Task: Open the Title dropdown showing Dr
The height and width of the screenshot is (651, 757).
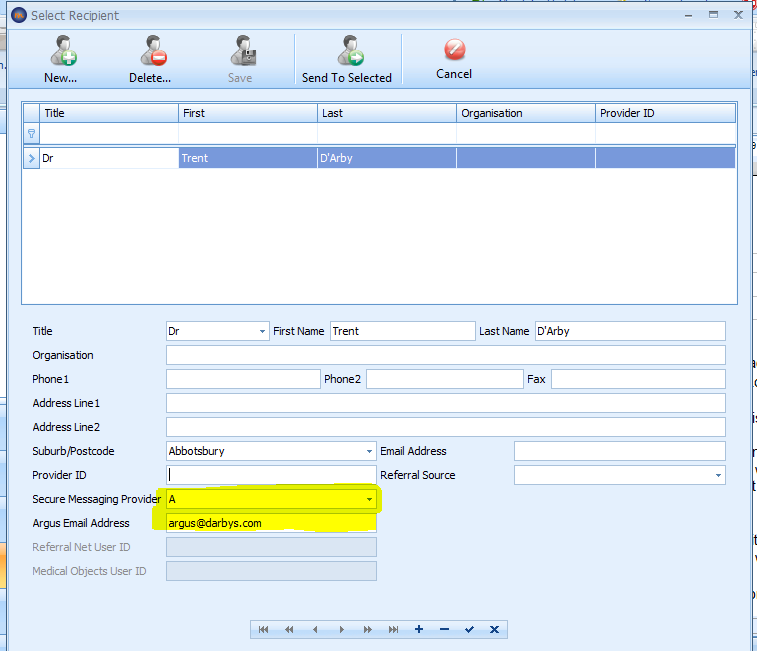Action: 262,331
